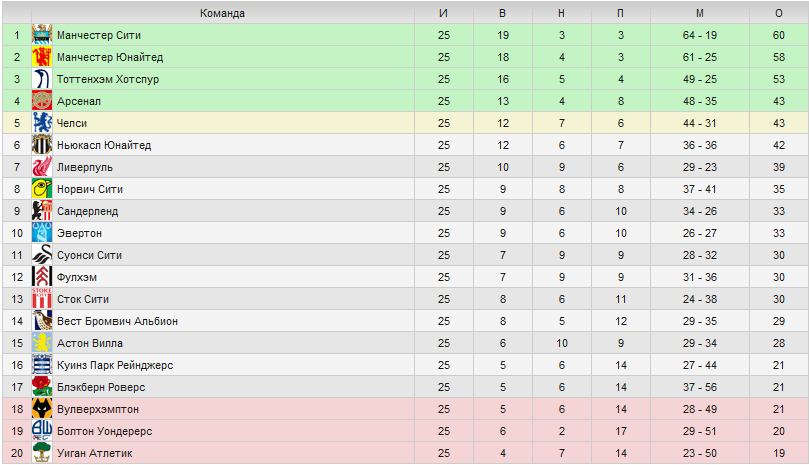Open the Ньюкасл Юнайтед team link
This screenshot has width=809, height=465.
104,145
